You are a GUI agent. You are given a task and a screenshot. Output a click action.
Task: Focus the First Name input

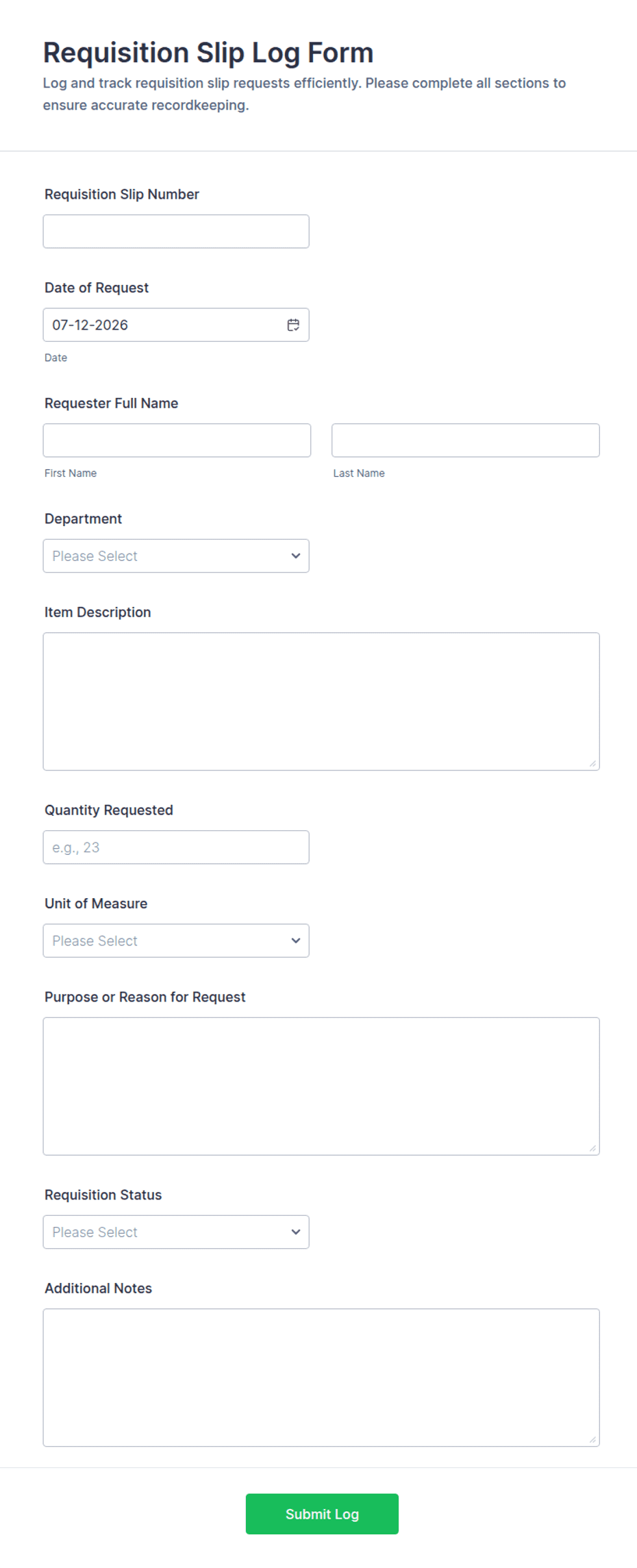point(177,440)
